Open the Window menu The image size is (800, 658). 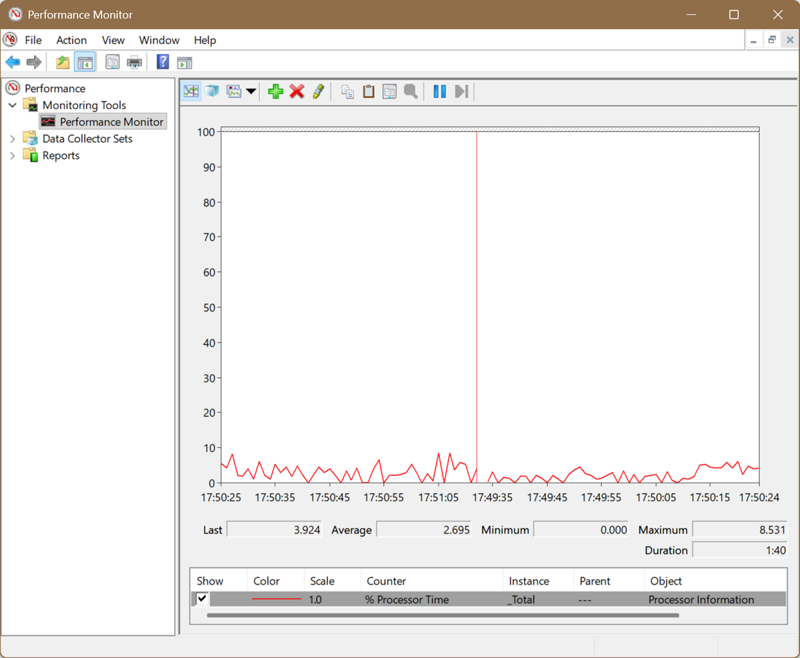[x=158, y=40]
